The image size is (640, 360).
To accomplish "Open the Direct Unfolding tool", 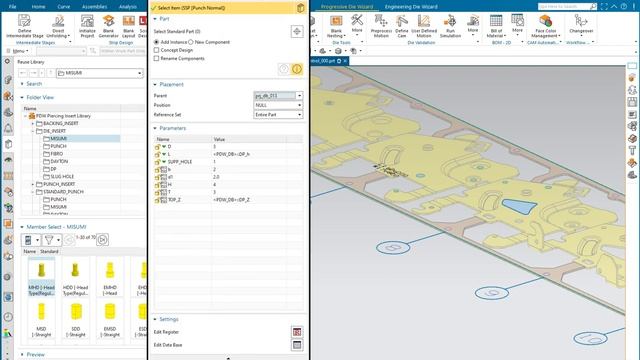I will click(x=58, y=21).
